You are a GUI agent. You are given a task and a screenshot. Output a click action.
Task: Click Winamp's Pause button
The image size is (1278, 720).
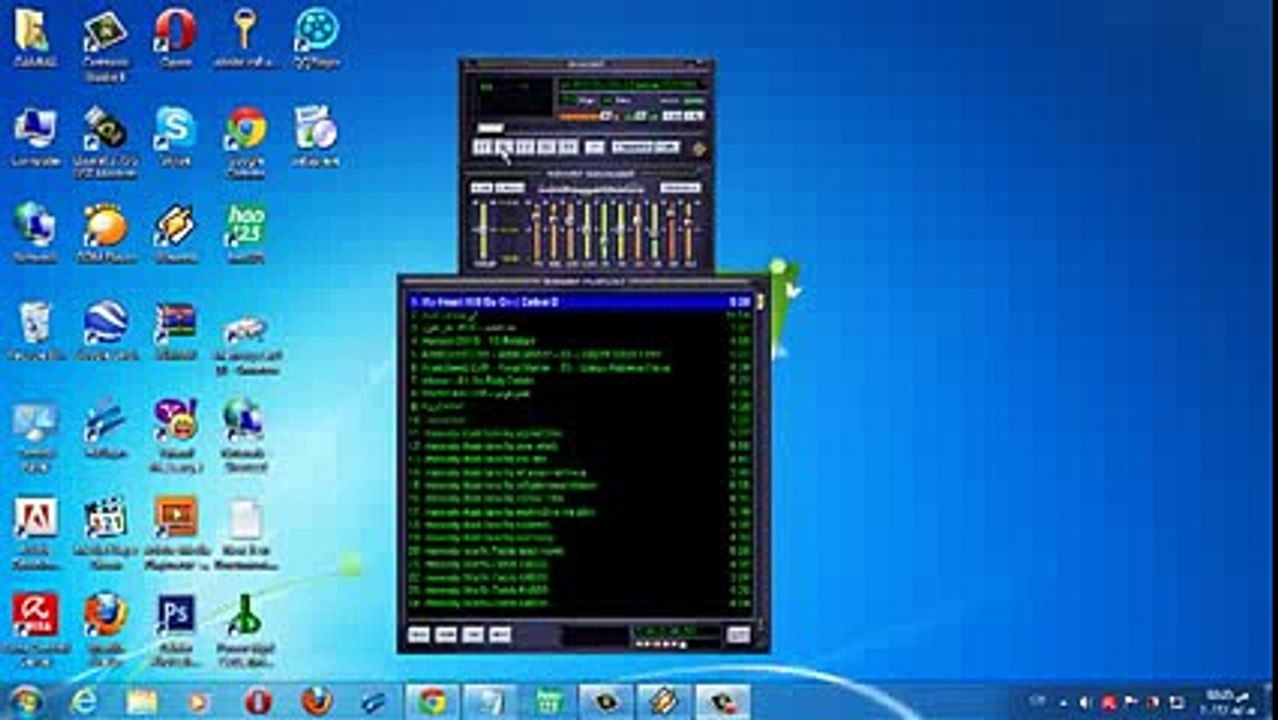click(525, 146)
